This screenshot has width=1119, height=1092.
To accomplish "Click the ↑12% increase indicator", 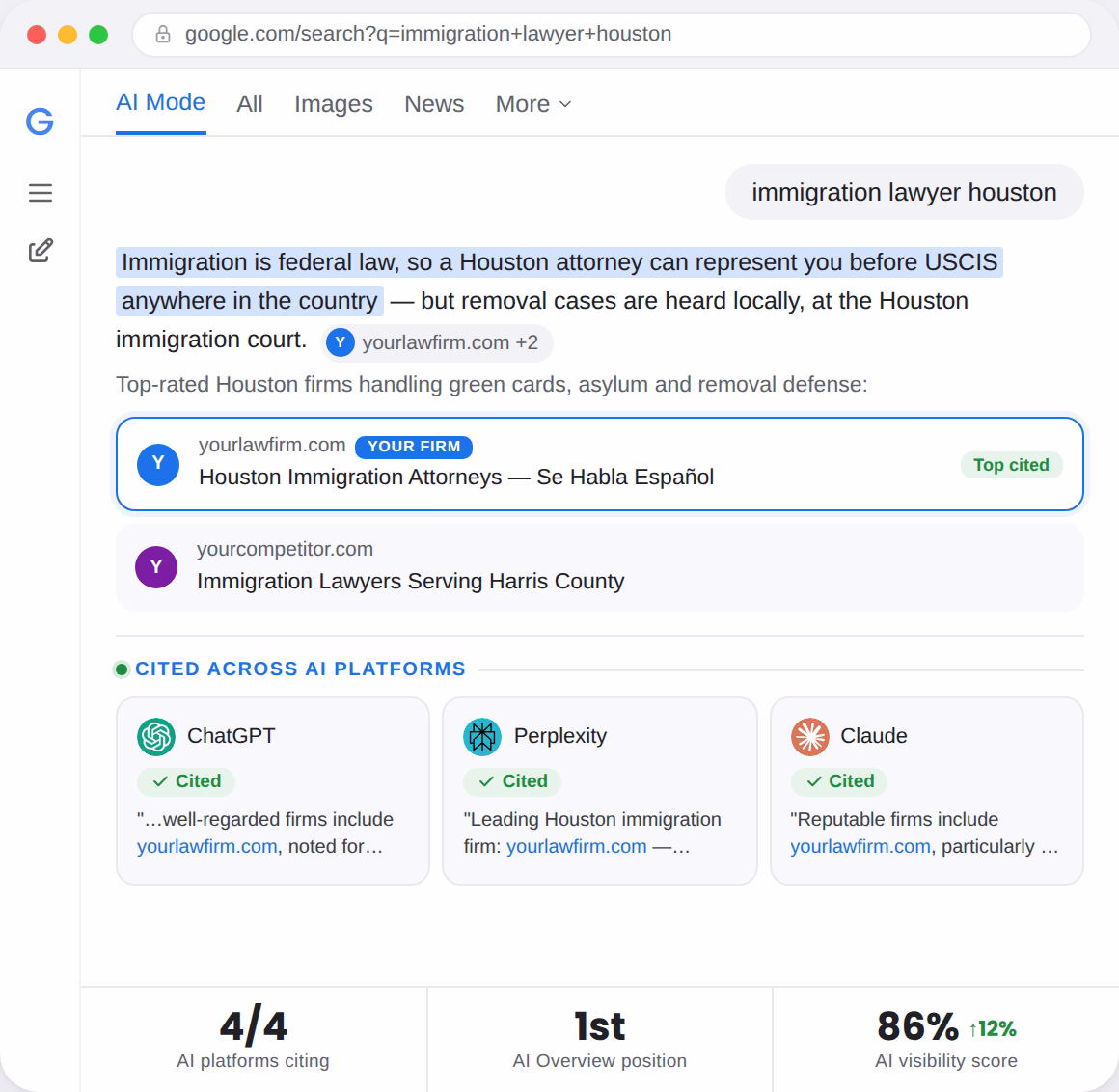I will [993, 1029].
